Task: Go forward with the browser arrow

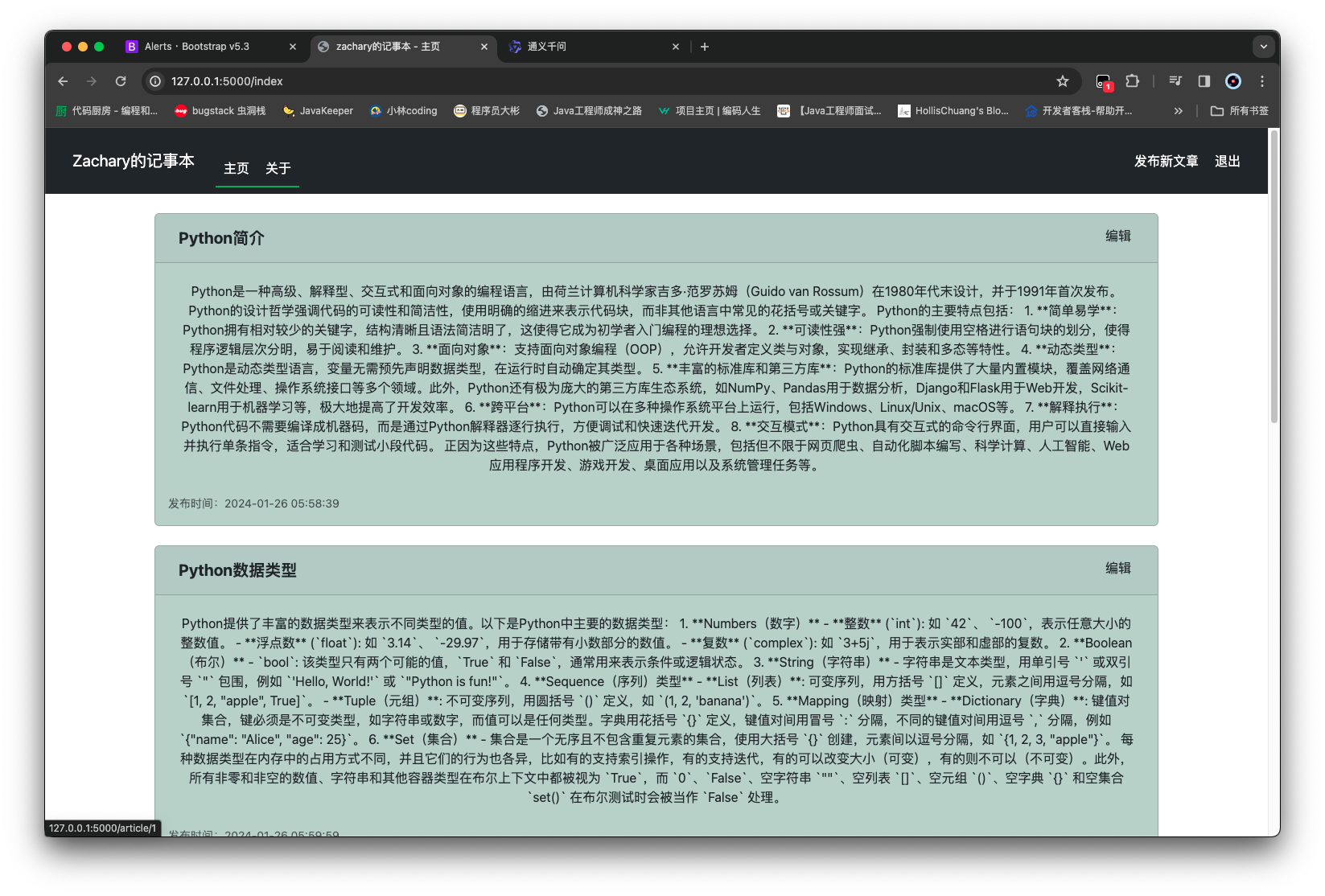Action: pyautogui.click(x=92, y=81)
